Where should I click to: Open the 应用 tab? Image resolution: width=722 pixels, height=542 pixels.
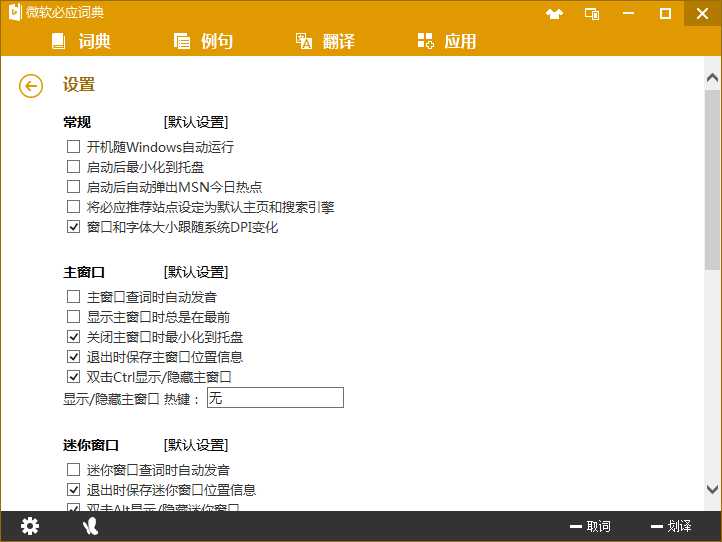[x=447, y=41]
